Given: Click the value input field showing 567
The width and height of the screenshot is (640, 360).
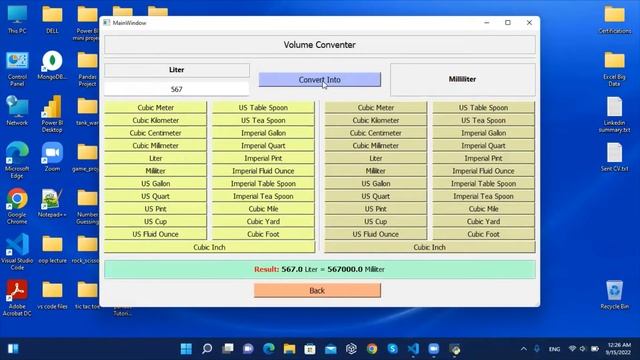Looking at the screenshot, I should [176, 89].
